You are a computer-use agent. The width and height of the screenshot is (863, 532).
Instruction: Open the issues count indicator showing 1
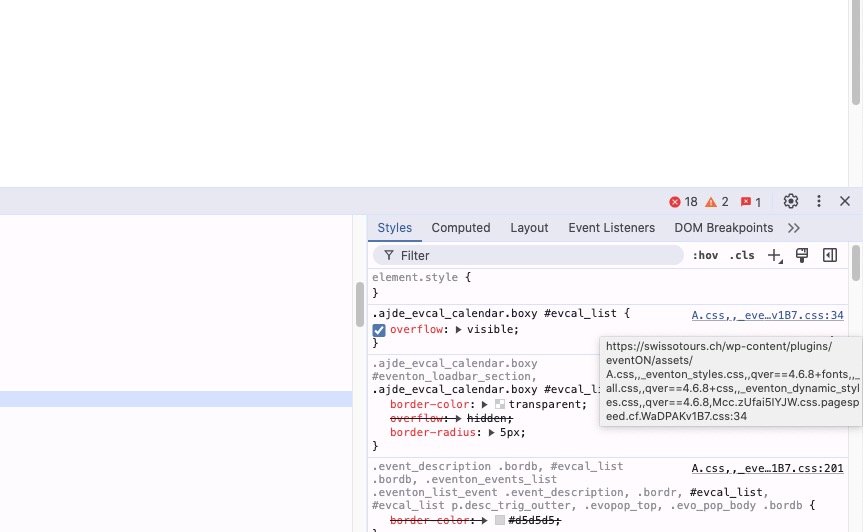[x=751, y=202]
